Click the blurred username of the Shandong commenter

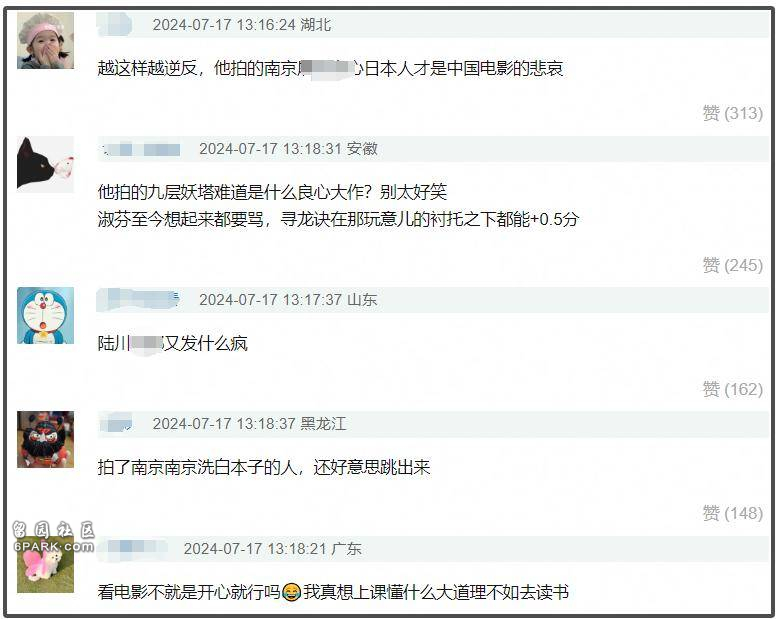coord(139,300)
